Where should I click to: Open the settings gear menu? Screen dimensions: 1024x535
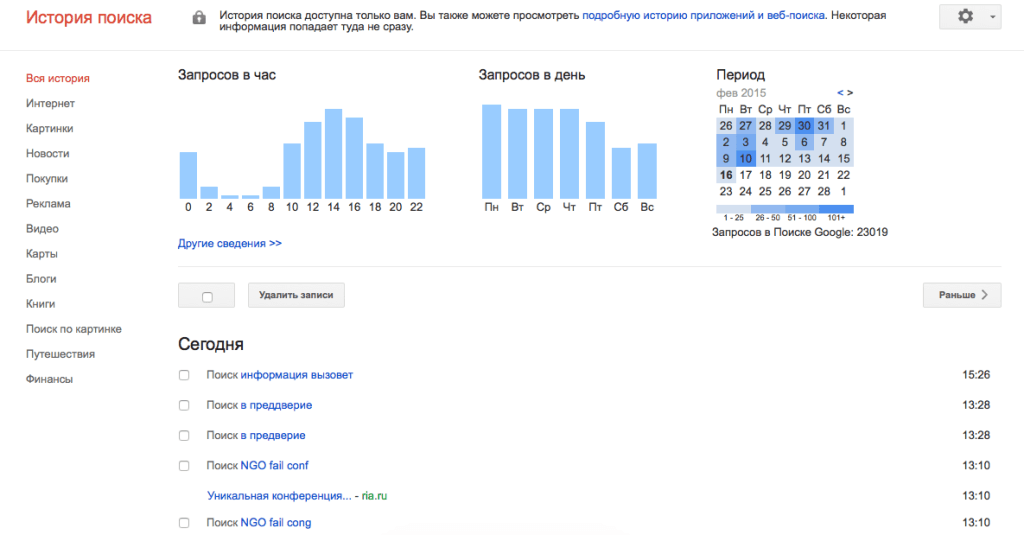[x=965, y=17]
